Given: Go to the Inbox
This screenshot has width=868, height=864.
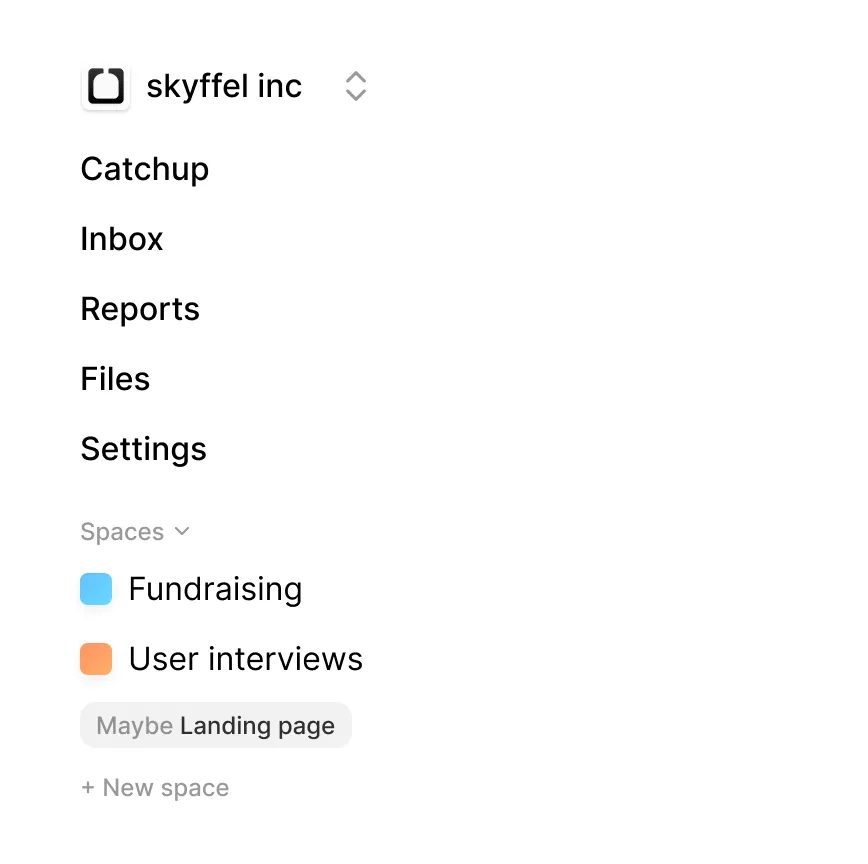Looking at the screenshot, I should pyautogui.click(x=122, y=239).
